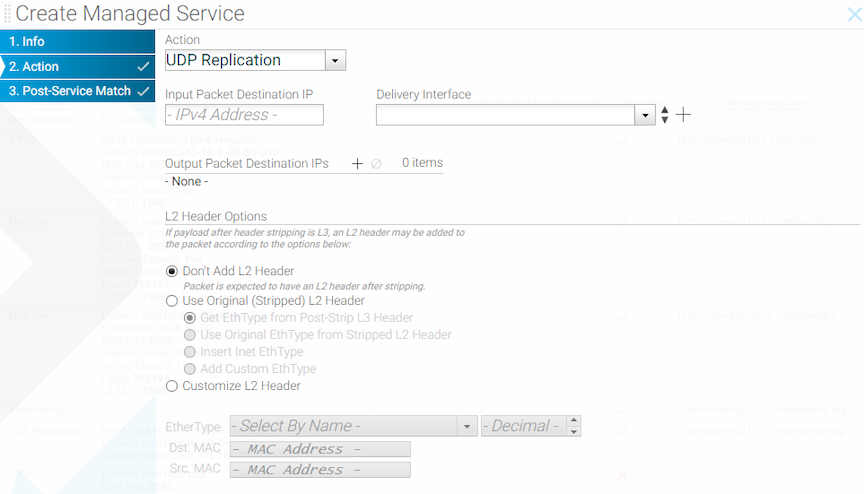Click the Src. MAC address field
The height and width of the screenshot is (494, 864).
(x=320, y=470)
